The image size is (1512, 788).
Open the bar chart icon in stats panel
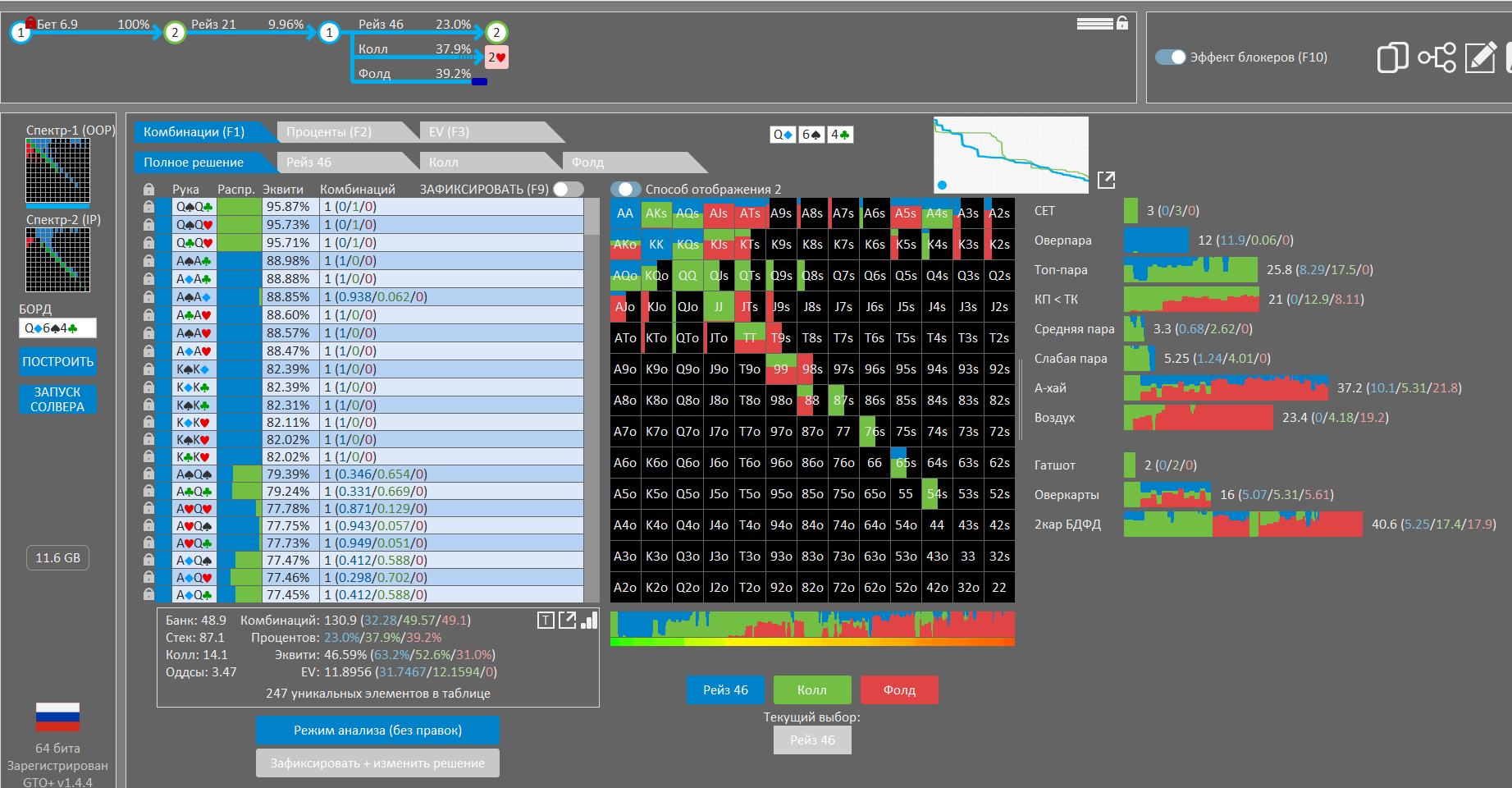[589, 621]
